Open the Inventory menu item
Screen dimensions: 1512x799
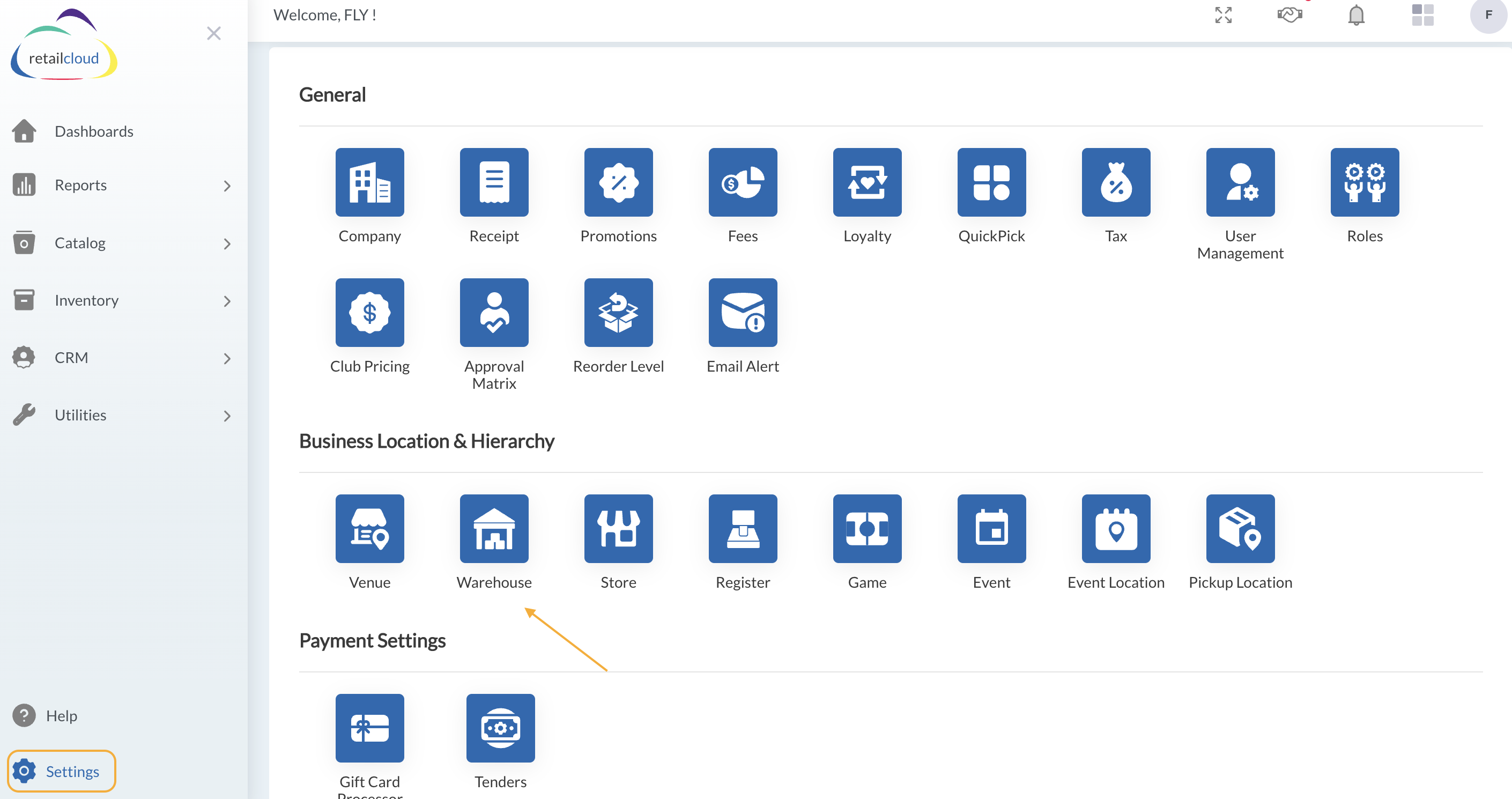[x=122, y=300]
